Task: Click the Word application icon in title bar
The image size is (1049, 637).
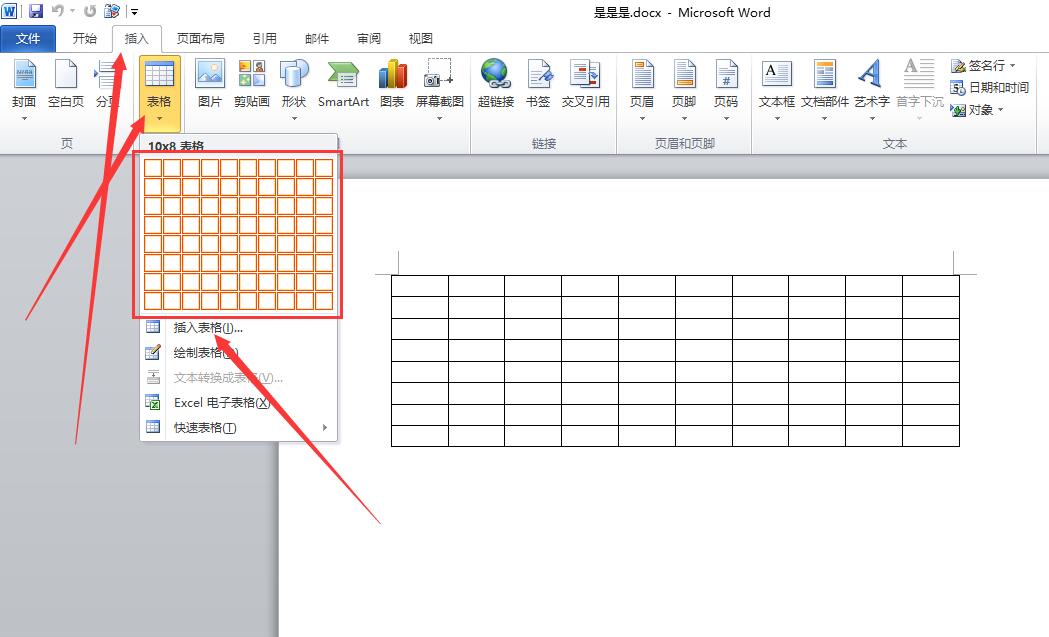Action: pos(9,11)
